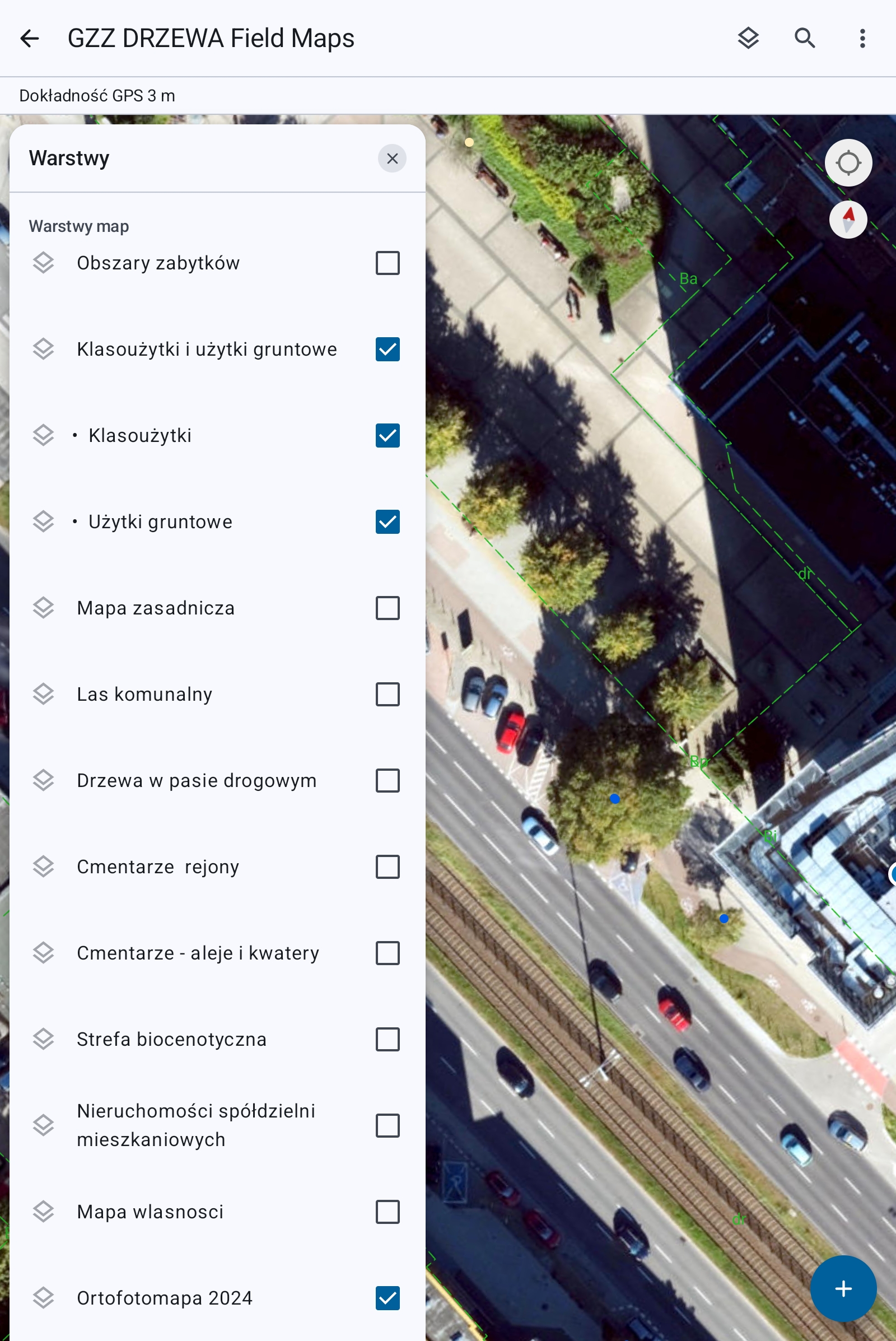Open the layers icon in the top bar
Image resolution: width=896 pixels, height=1341 pixels.
[748, 38]
